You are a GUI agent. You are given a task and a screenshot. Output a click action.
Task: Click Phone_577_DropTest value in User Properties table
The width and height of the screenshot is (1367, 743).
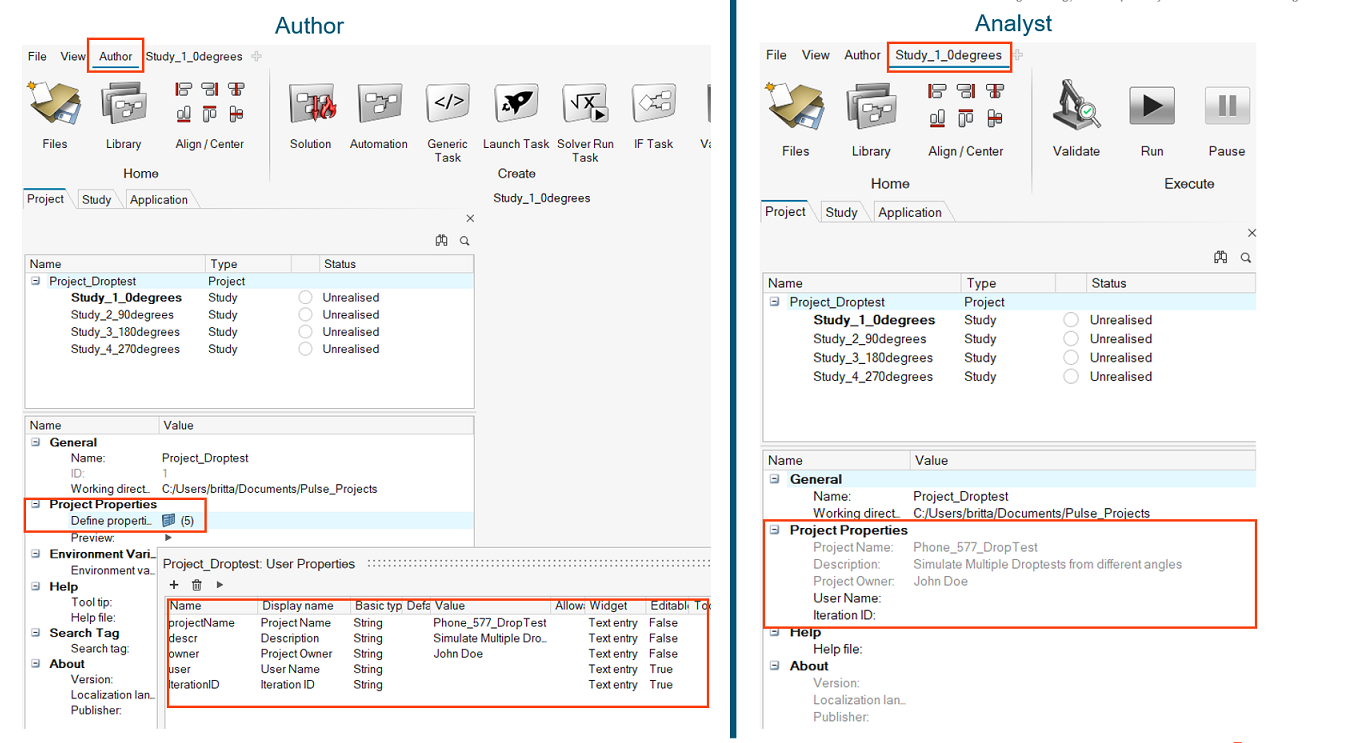[x=490, y=623]
